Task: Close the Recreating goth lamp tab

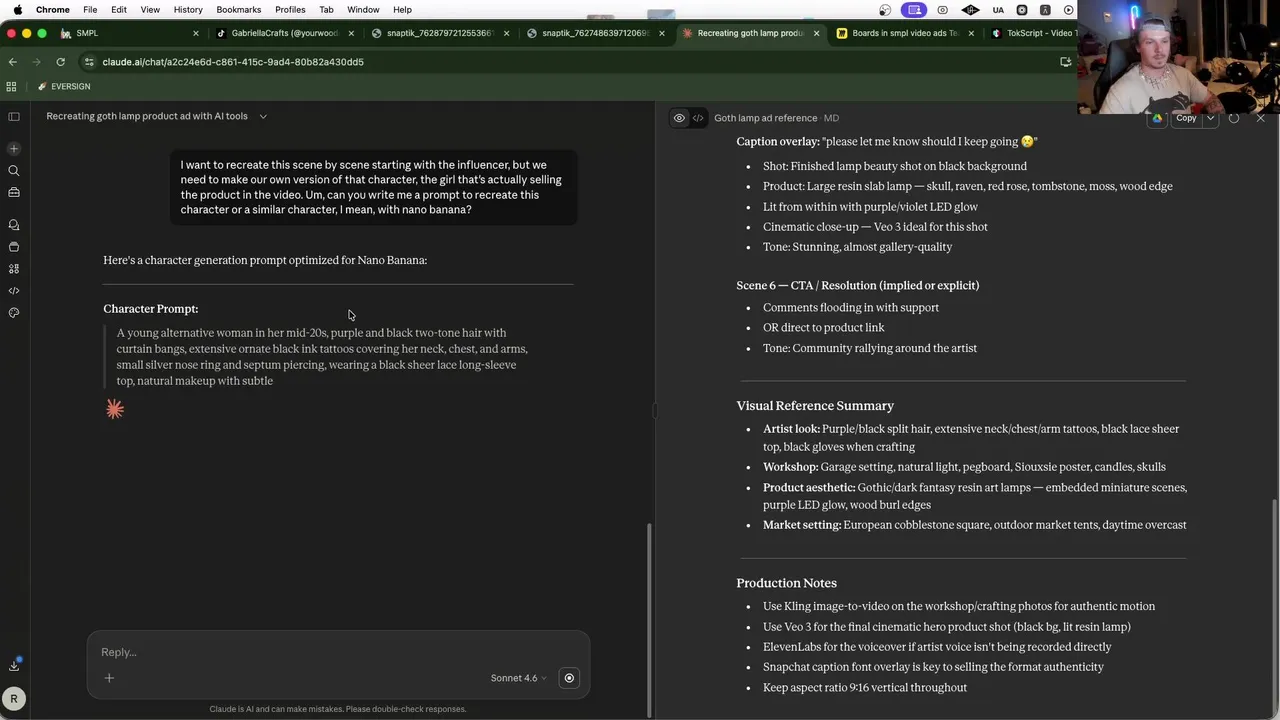Action: tap(816, 33)
